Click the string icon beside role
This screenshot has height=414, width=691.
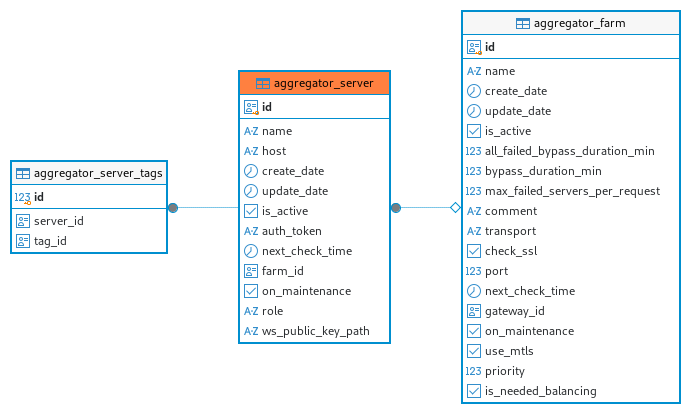[x=251, y=311]
